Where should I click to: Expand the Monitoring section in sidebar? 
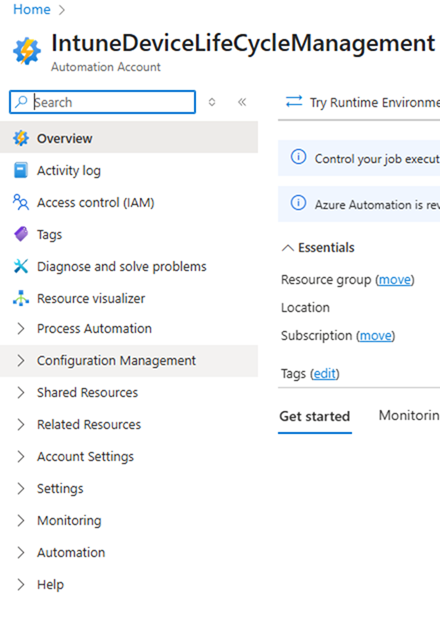pos(21,521)
